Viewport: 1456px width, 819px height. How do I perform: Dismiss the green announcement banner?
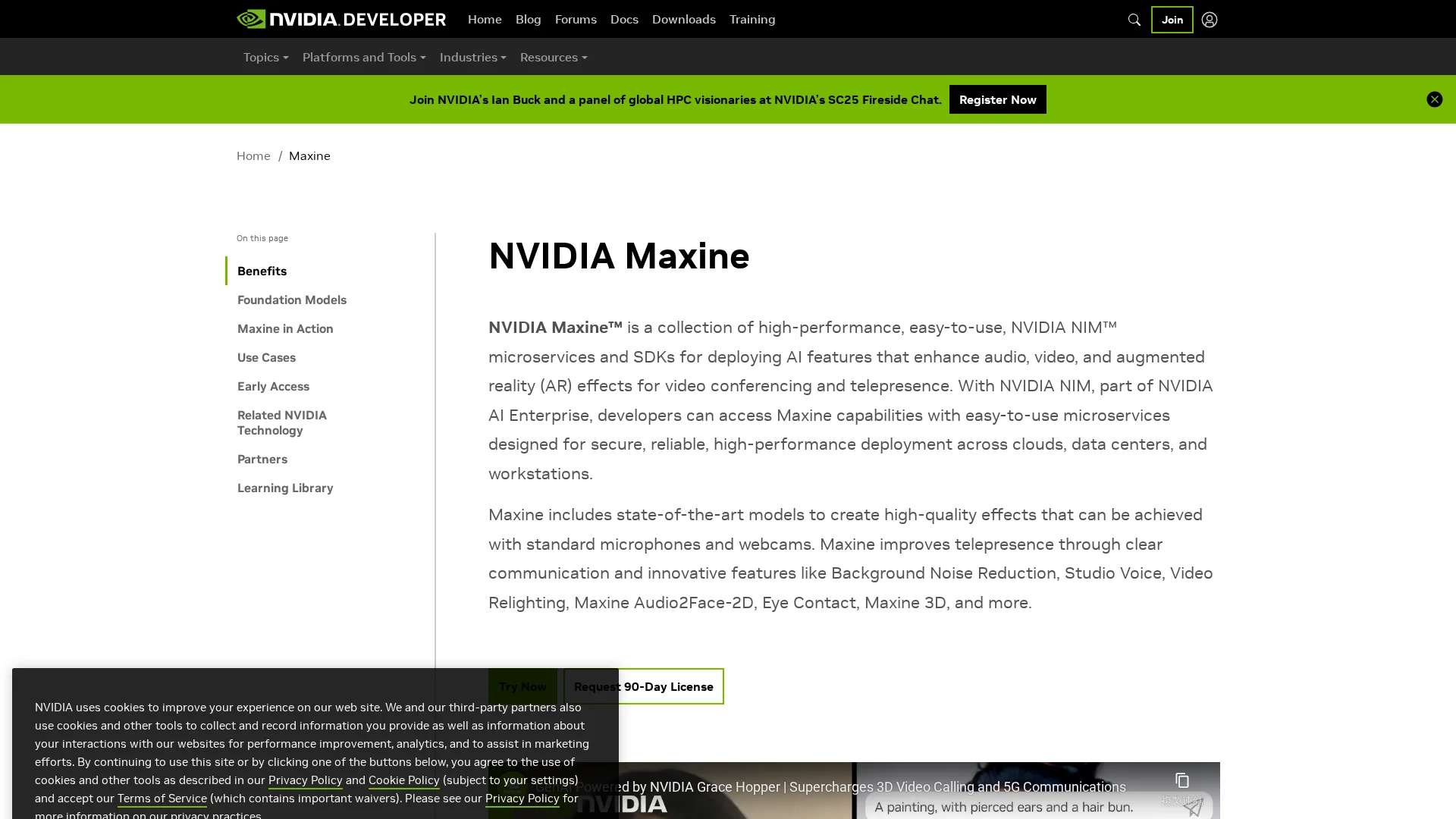pyautogui.click(x=1433, y=99)
